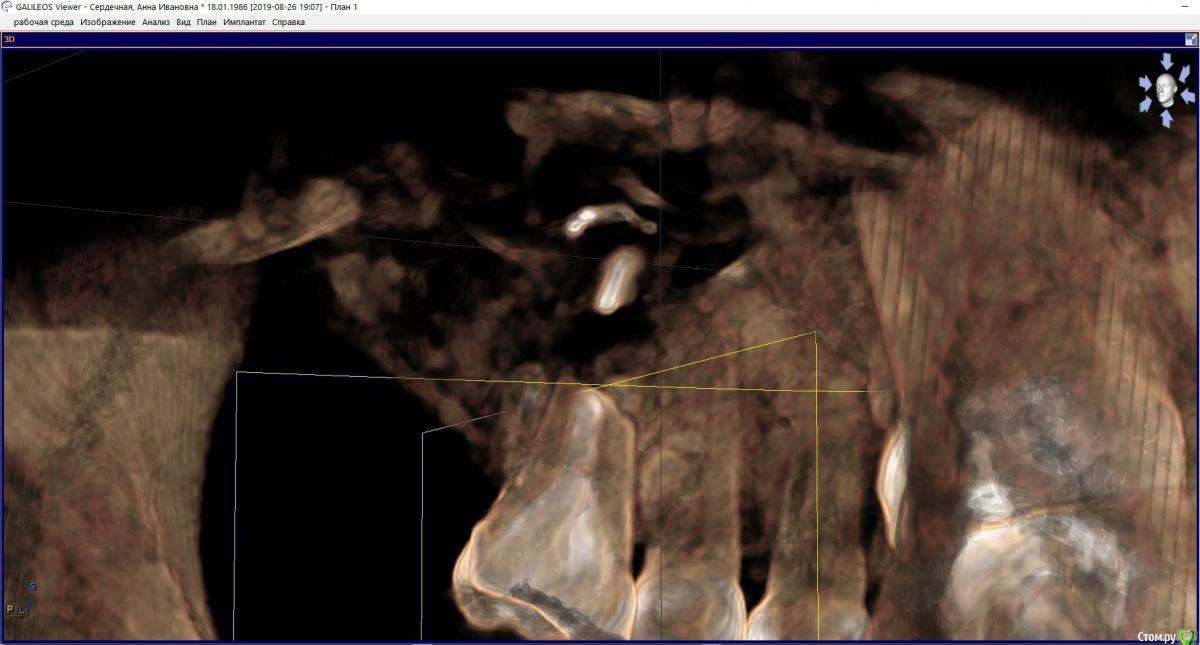Open the рабочая среда menu
Image resolution: width=1200 pixels, height=645 pixels.
click(x=43, y=22)
